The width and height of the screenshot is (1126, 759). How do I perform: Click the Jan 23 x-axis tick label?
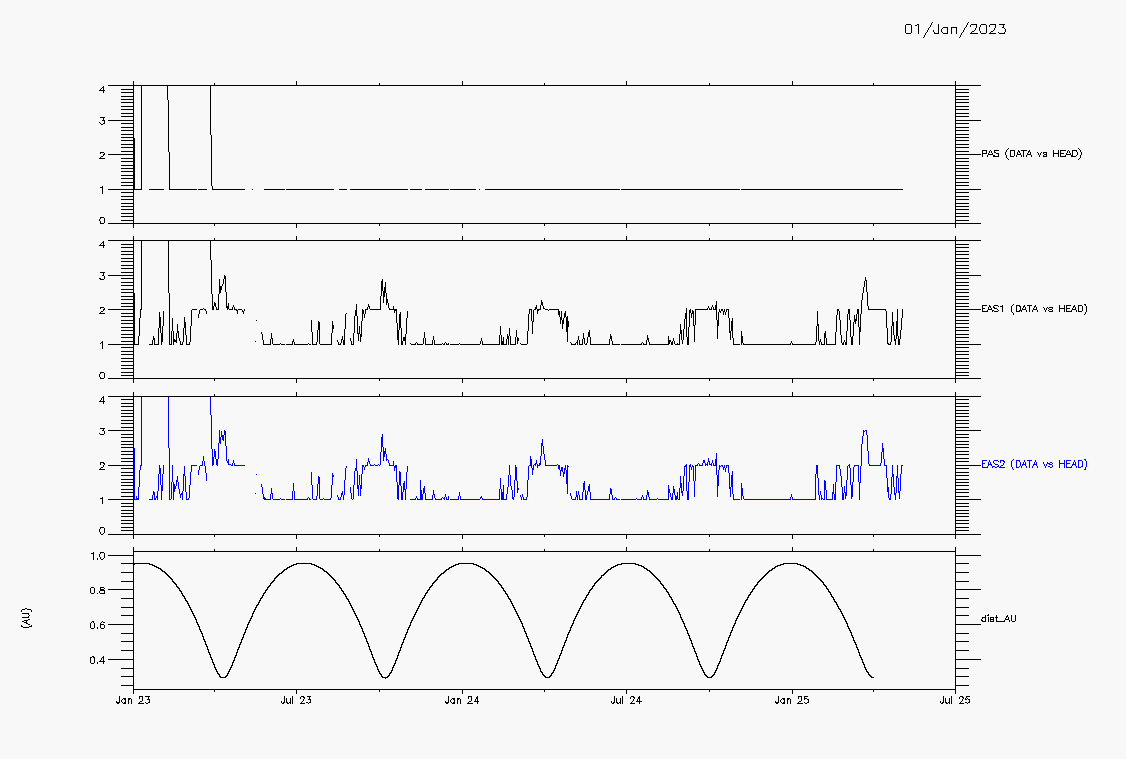point(134,700)
